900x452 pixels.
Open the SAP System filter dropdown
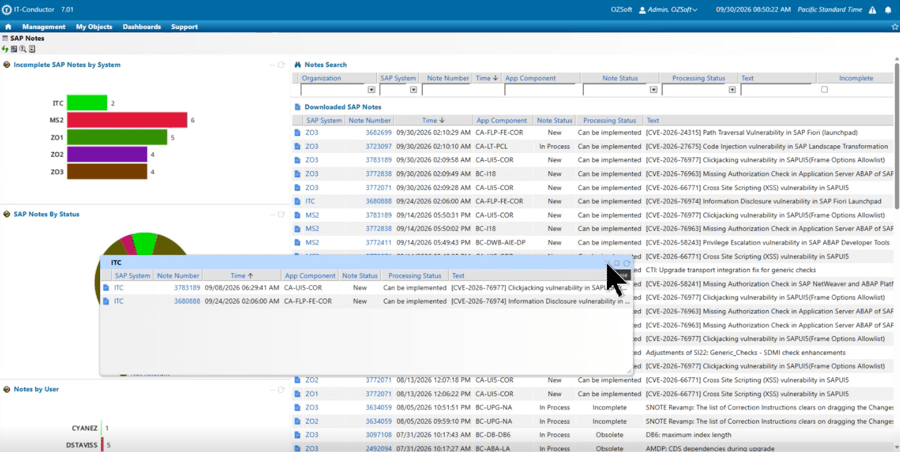[413, 90]
